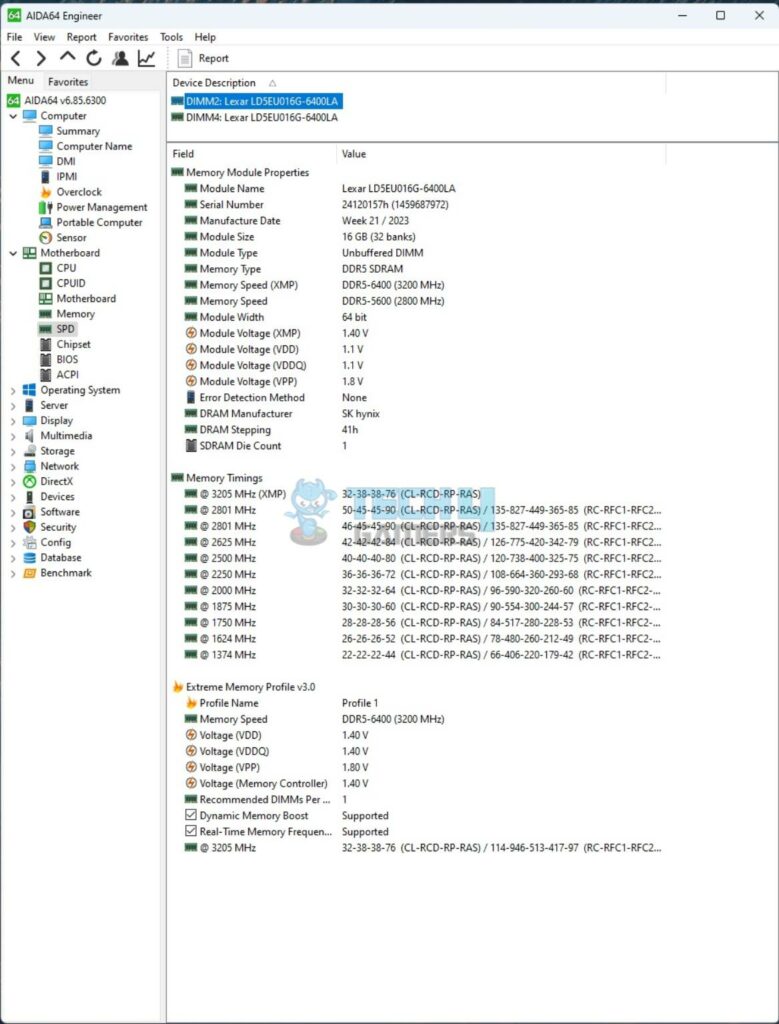Expand the Network tree node

[13, 467]
